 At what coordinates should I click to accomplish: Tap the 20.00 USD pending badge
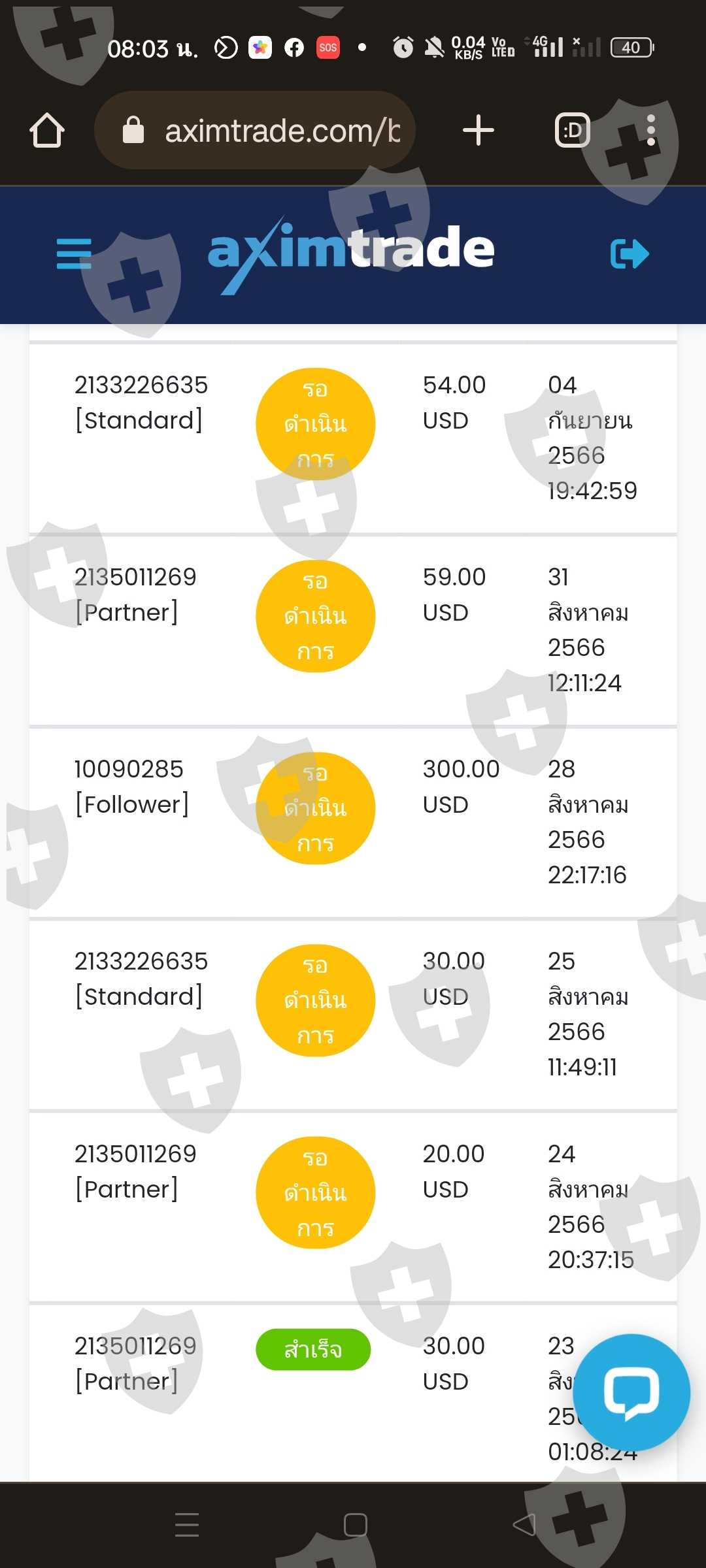pos(315,1193)
